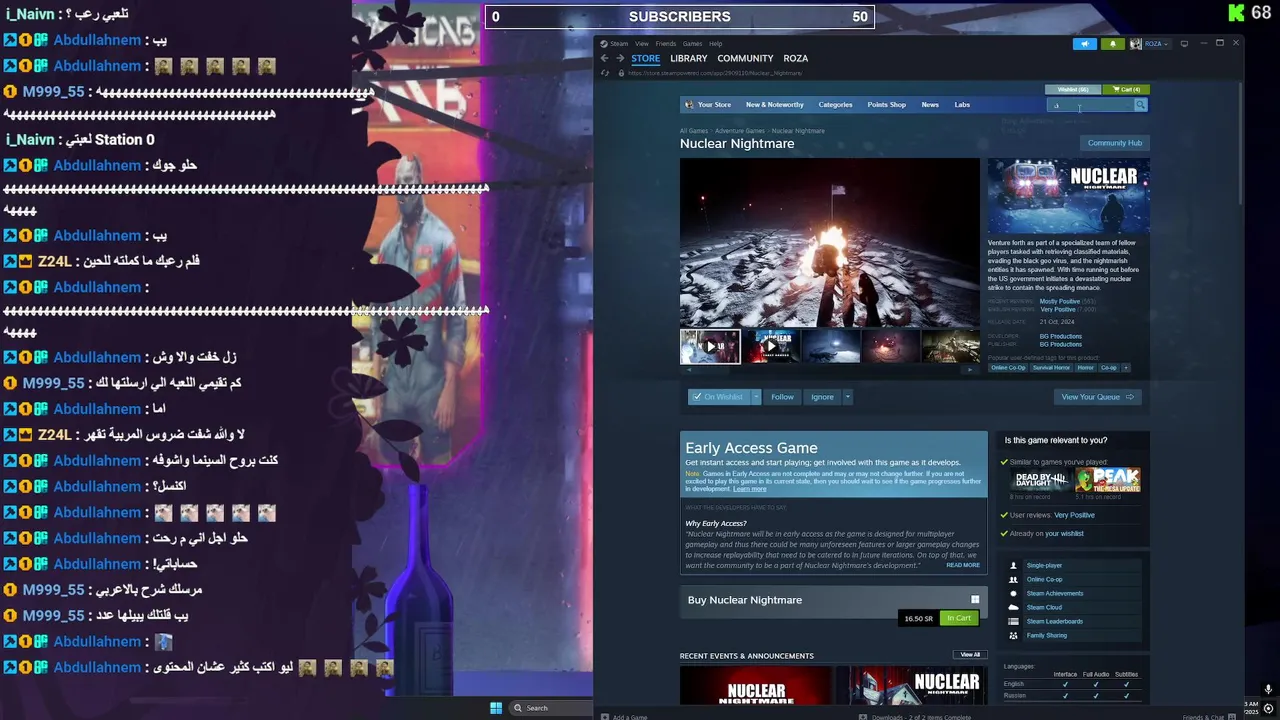Open Online Co-op feature icon
This screenshot has height=720, width=1280.
[x=1013, y=580]
